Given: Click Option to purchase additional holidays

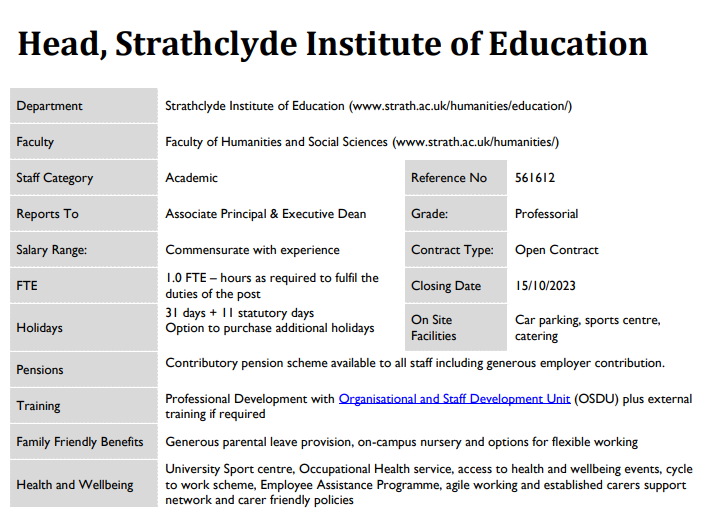Looking at the screenshot, I should click(x=270, y=328).
